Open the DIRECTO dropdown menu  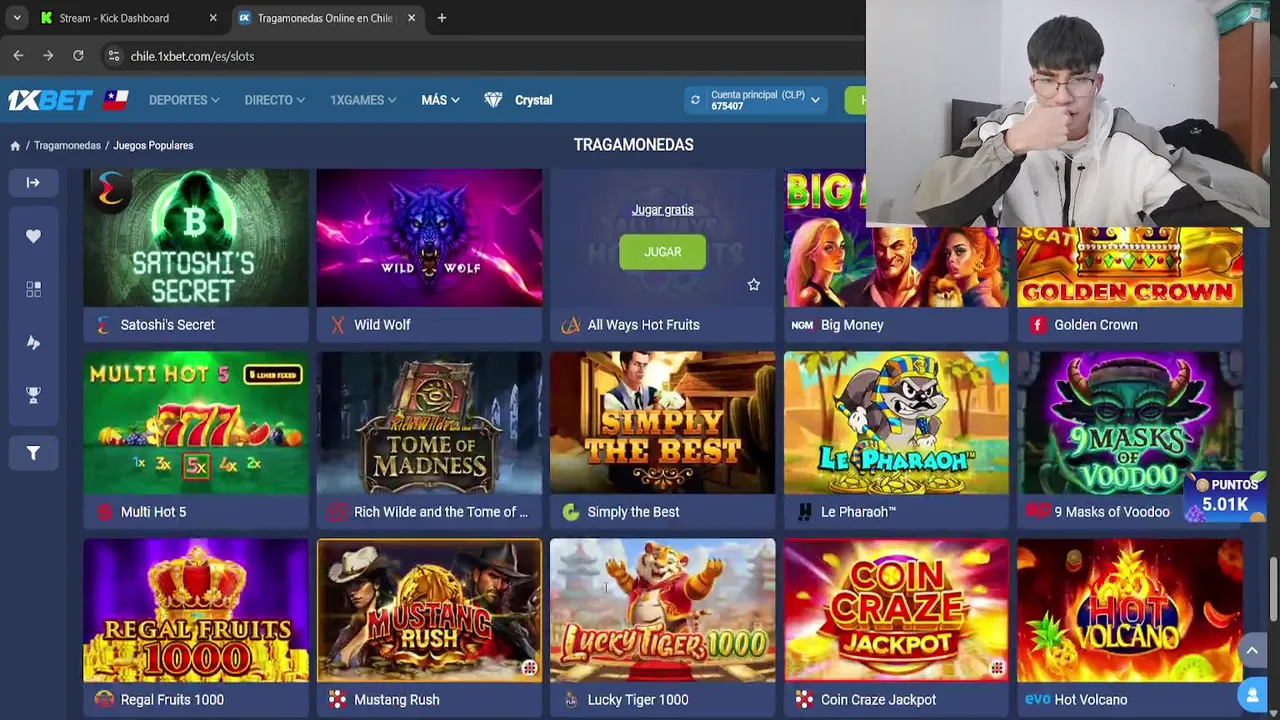(x=275, y=100)
